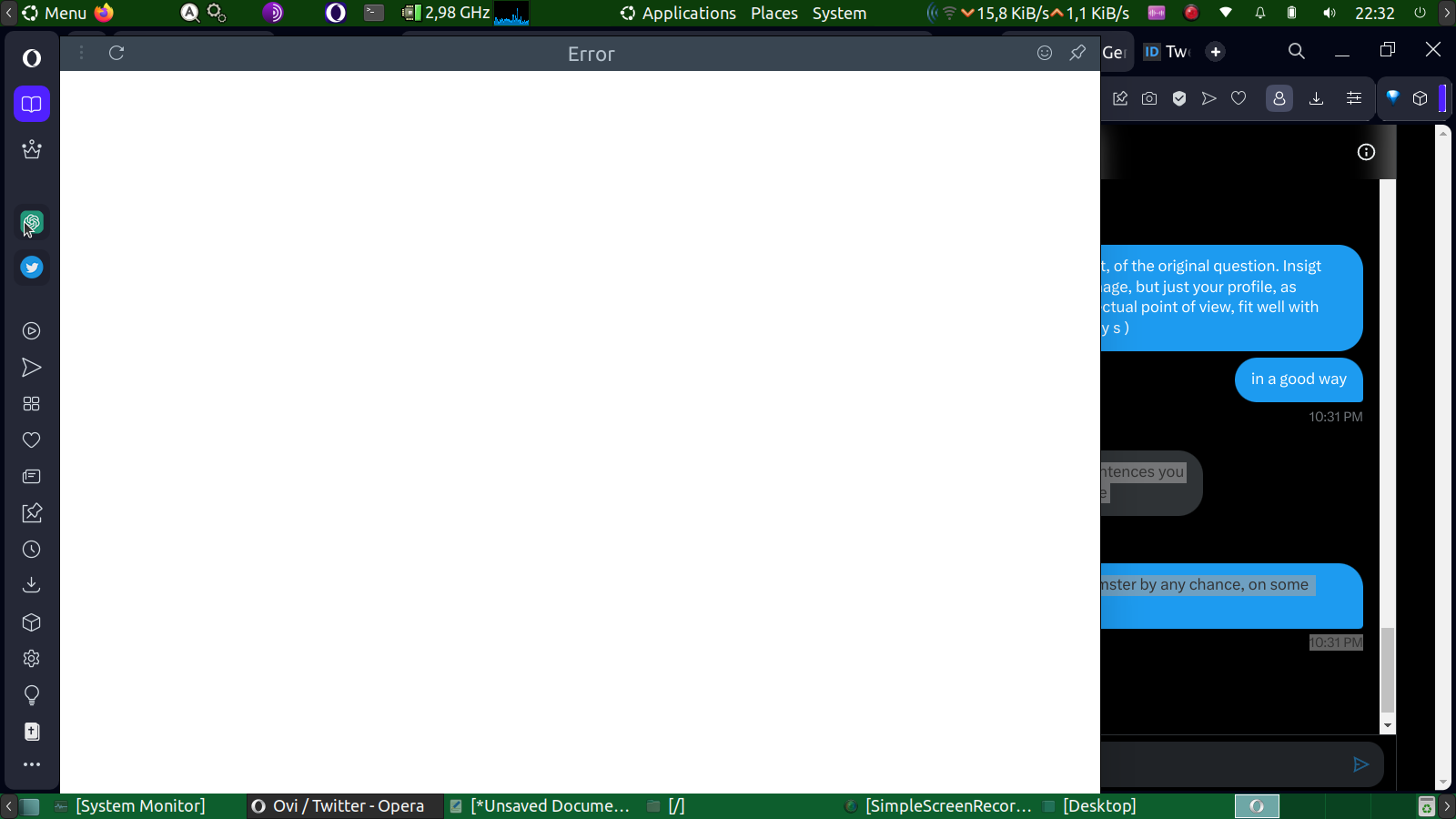Open the MATE 'Menu' button
The image size is (1456, 819).
point(55,13)
